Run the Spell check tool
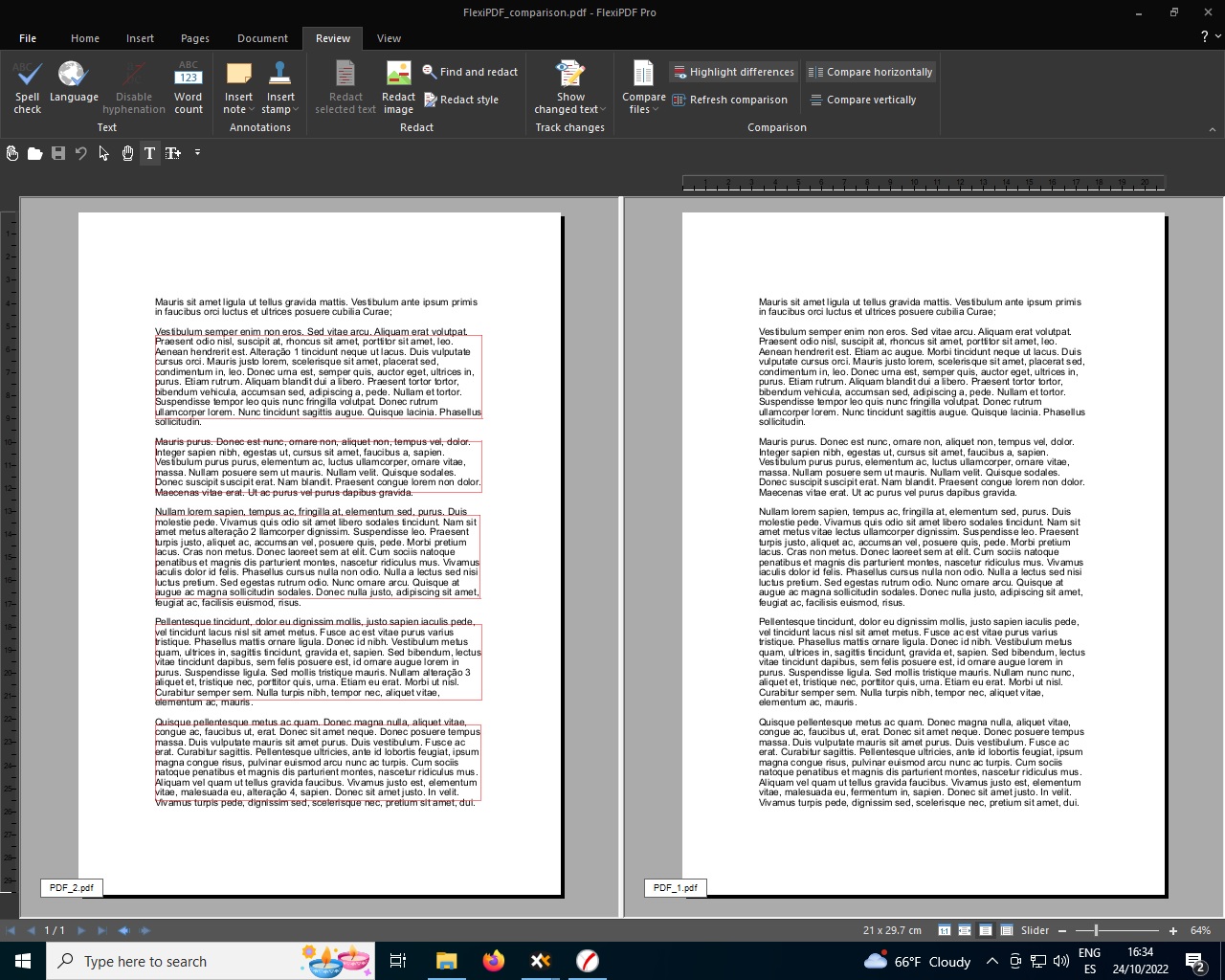The height and width of the screenshot is (980, 1225). coord(28,87)
